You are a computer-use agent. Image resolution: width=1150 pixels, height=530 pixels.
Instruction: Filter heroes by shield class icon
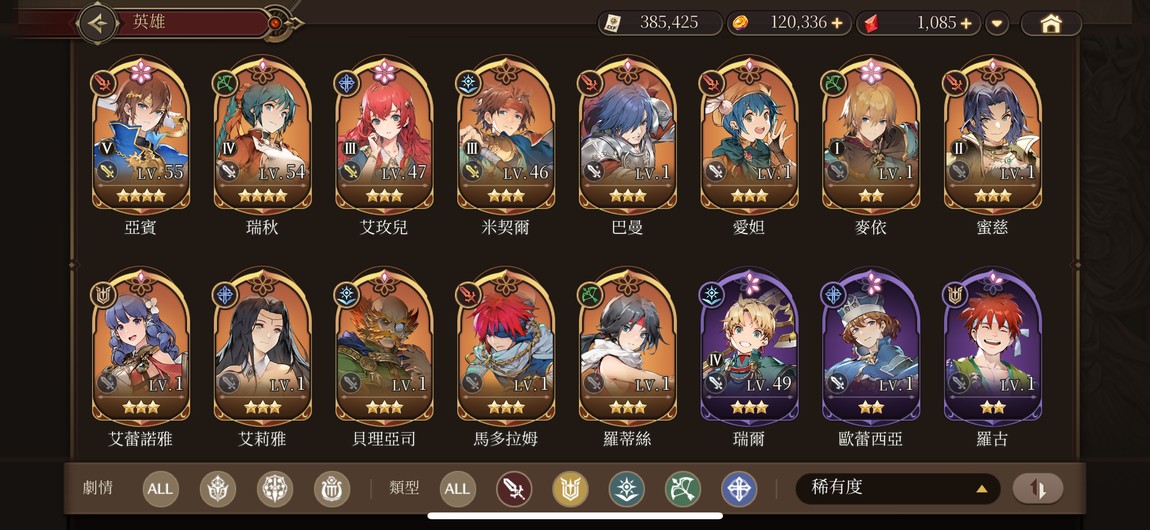(x=571, y=489)
